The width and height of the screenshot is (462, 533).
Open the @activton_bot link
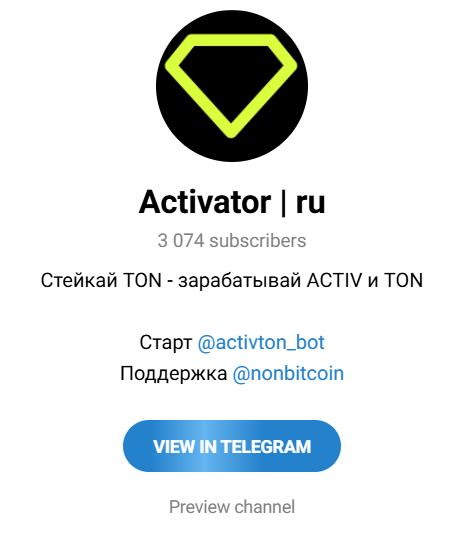pyautogui.click(x=261, y=342)
